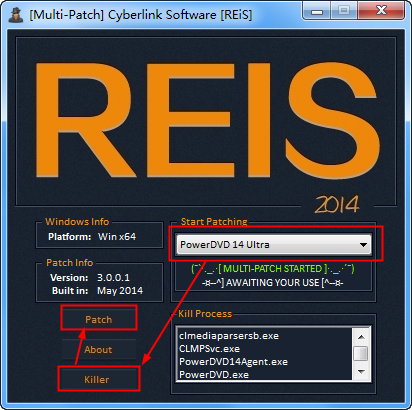Screen dimensions: 412x410
Task: Click the Win x64 platform value
Action: [x=117, y=237]
